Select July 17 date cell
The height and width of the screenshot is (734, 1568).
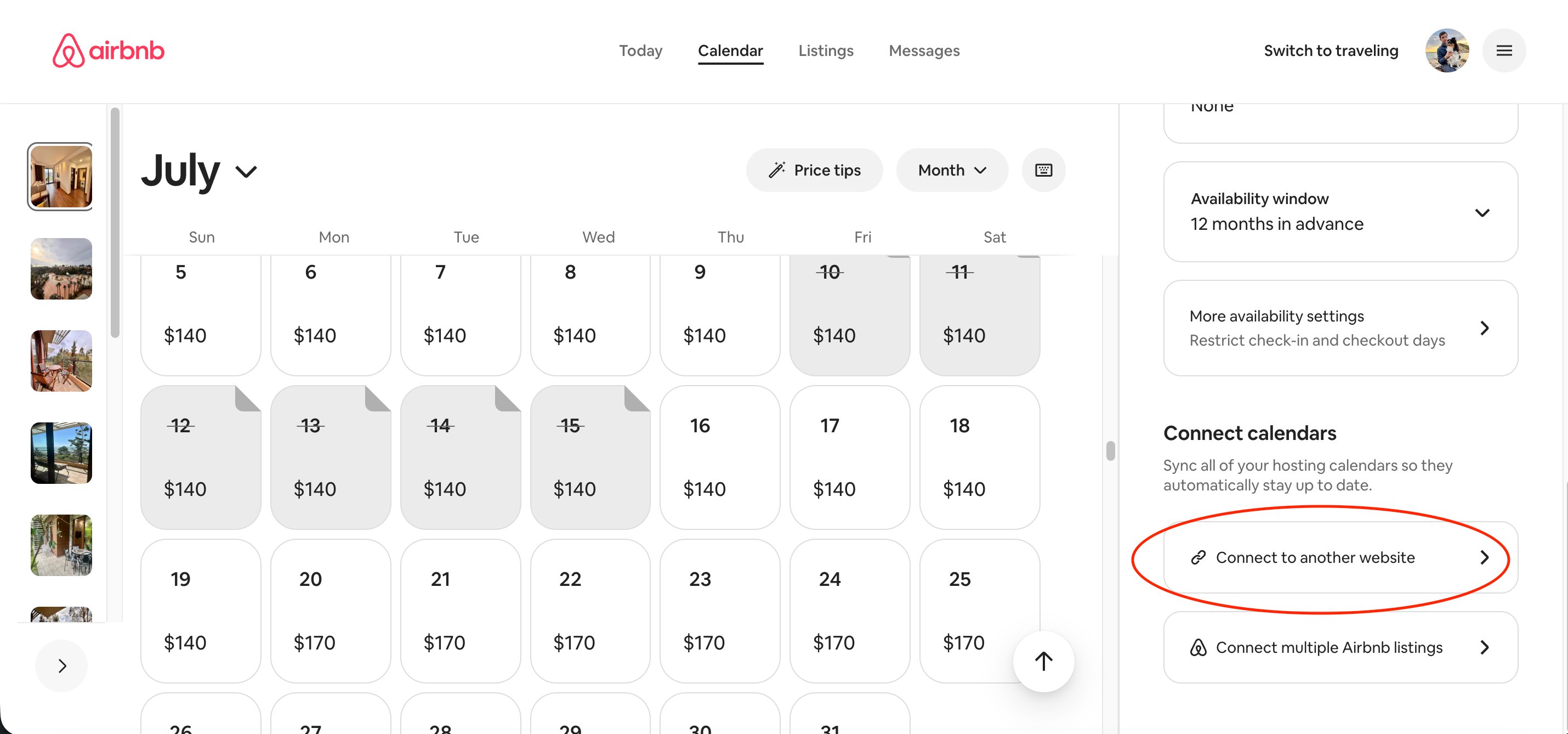tap(849, 457)
